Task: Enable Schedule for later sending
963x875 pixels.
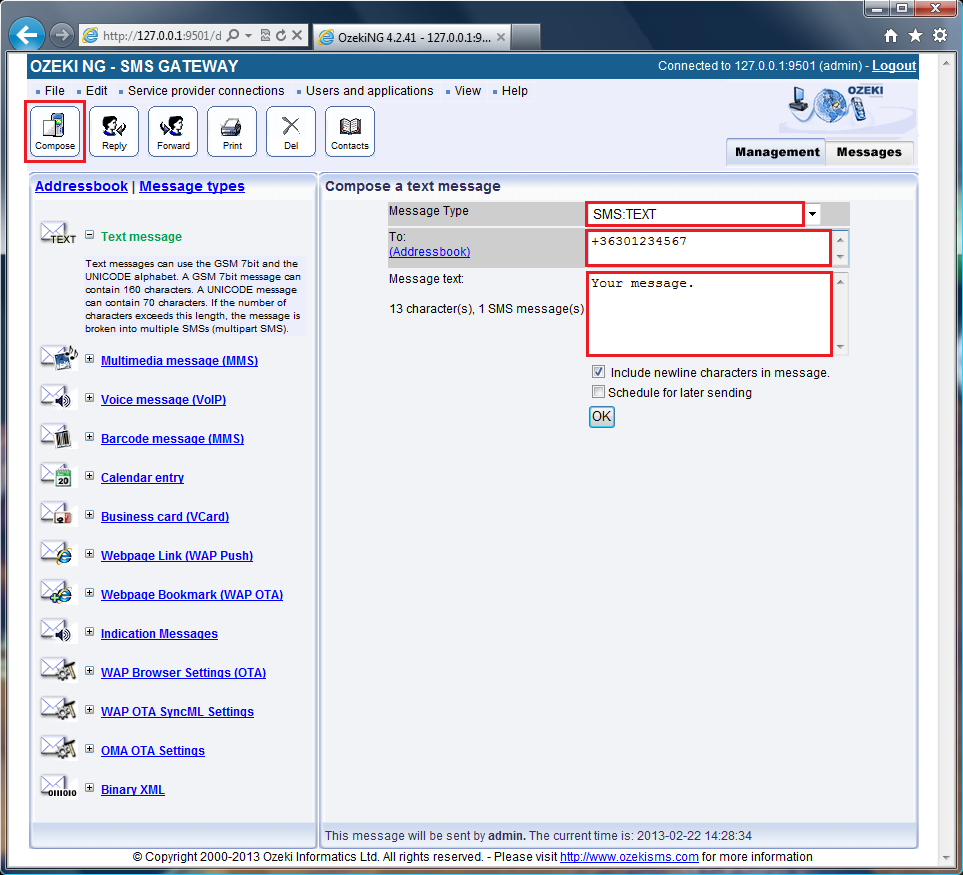Action: (598, 392)
